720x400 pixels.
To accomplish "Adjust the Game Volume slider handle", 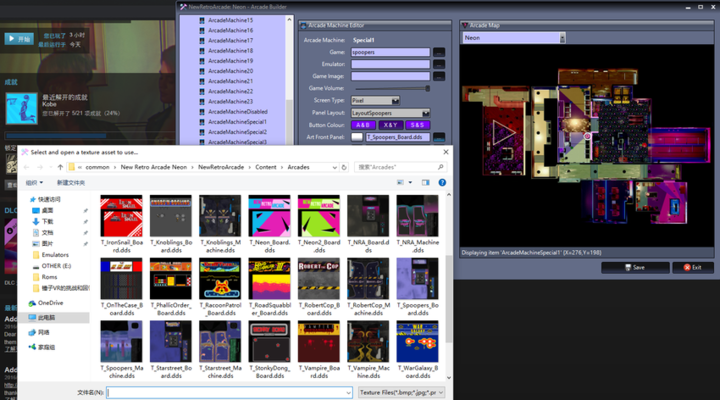I will 427,88.
